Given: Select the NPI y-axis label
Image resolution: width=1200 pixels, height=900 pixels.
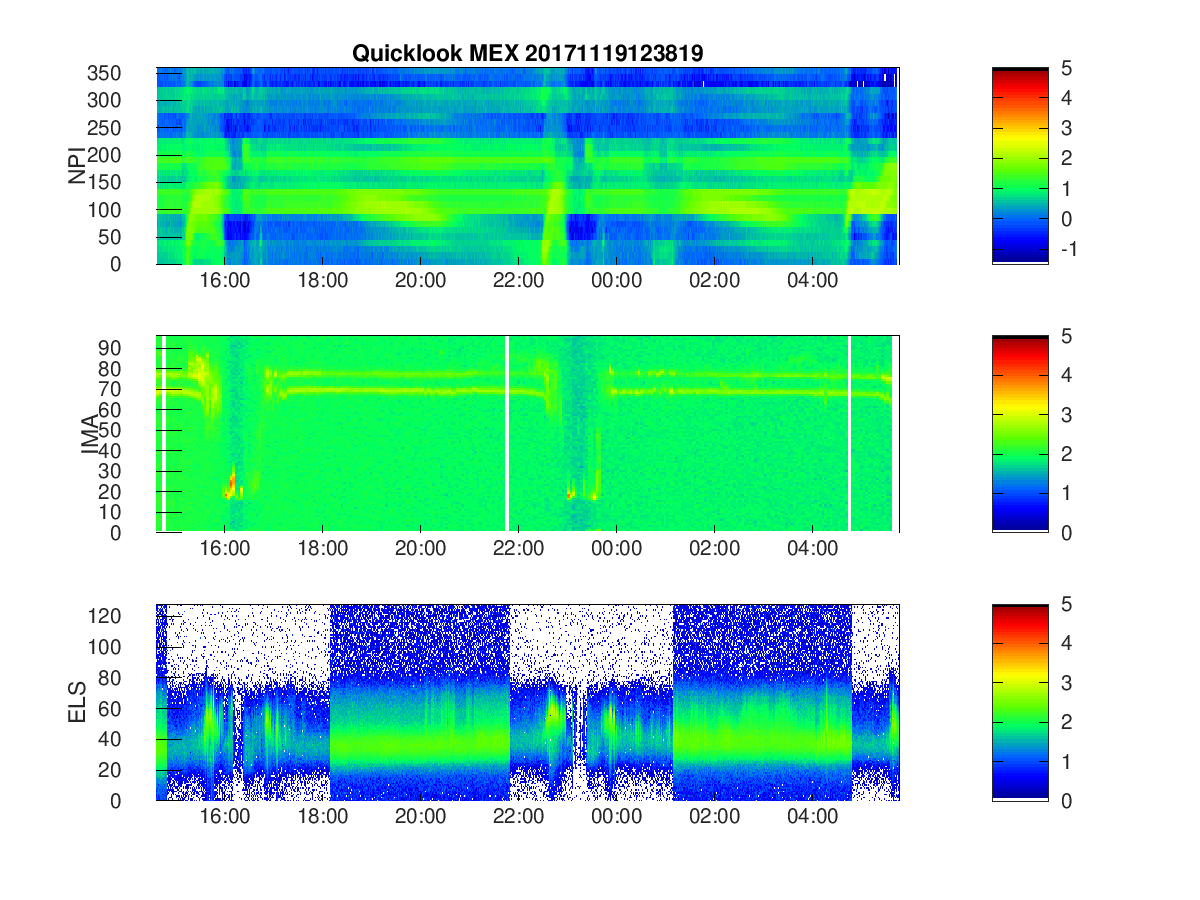Looking at the screenshot, I should point(76,166).
